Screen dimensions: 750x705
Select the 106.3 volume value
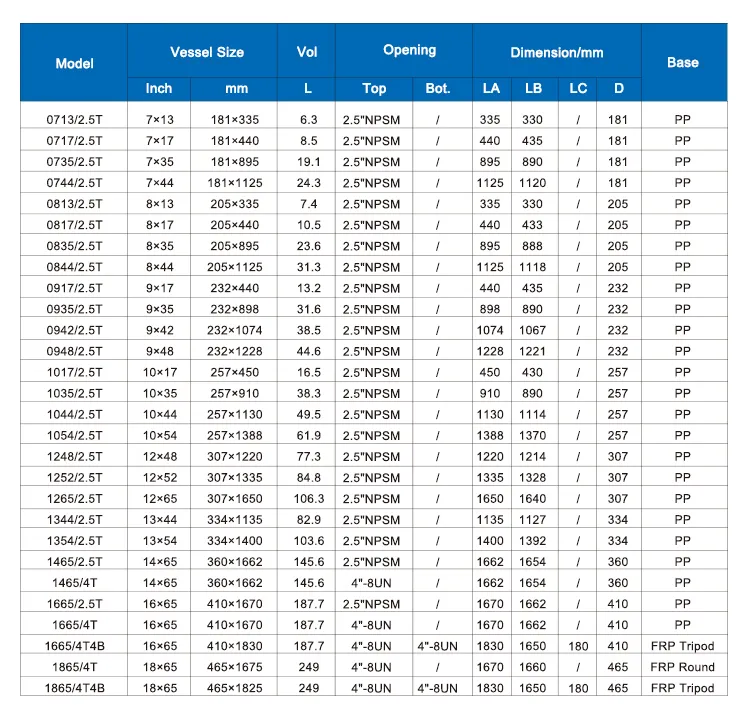(308, 499)
